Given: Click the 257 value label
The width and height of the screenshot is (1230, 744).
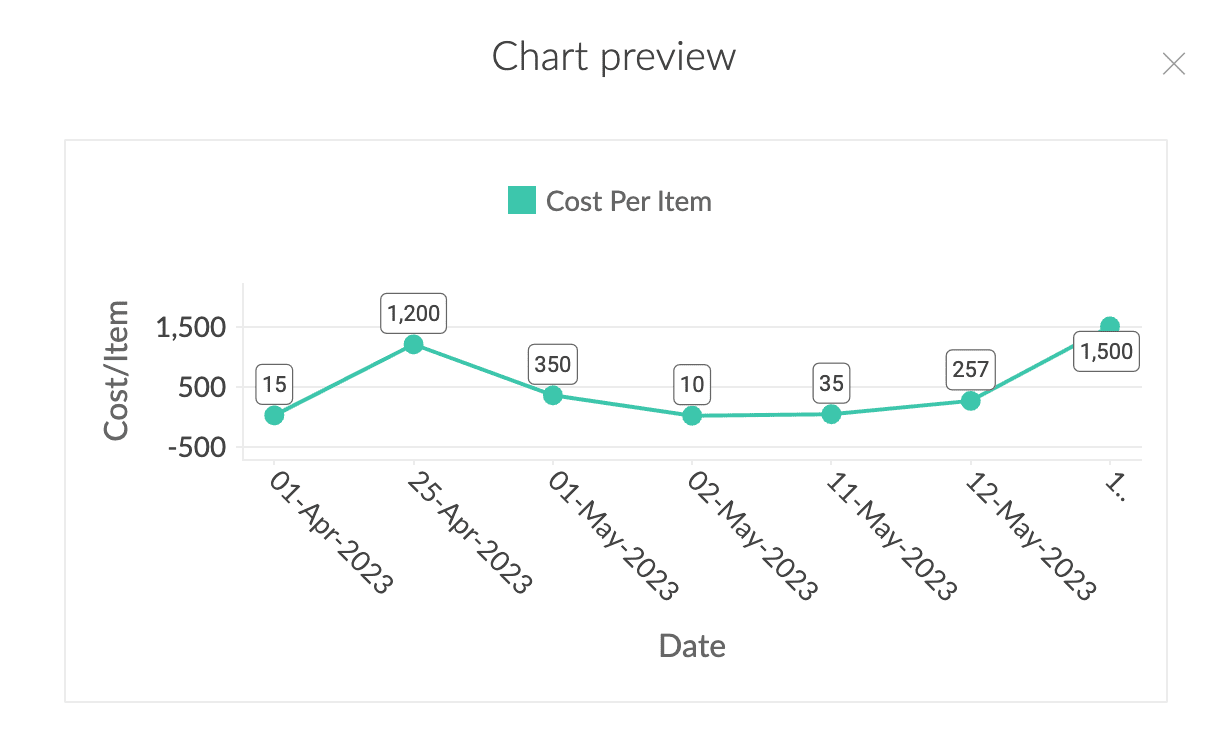Looking at the screenshot, I should [970, 370].
